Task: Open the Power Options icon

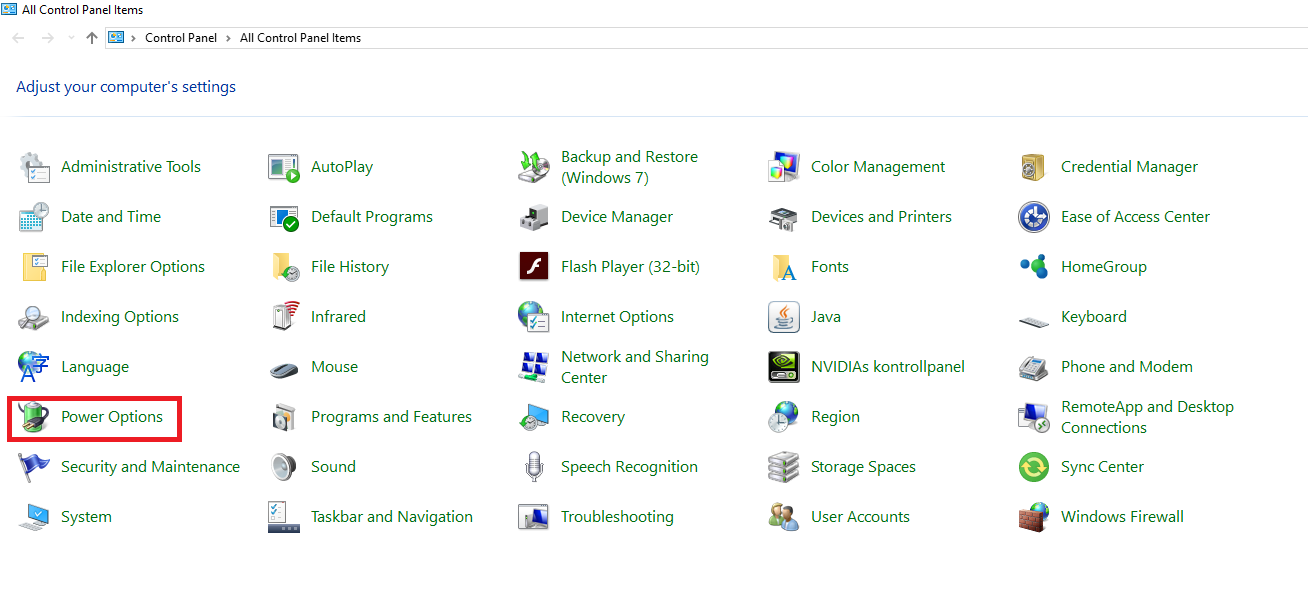Action: pyautogui.click(x=34, y=417)
